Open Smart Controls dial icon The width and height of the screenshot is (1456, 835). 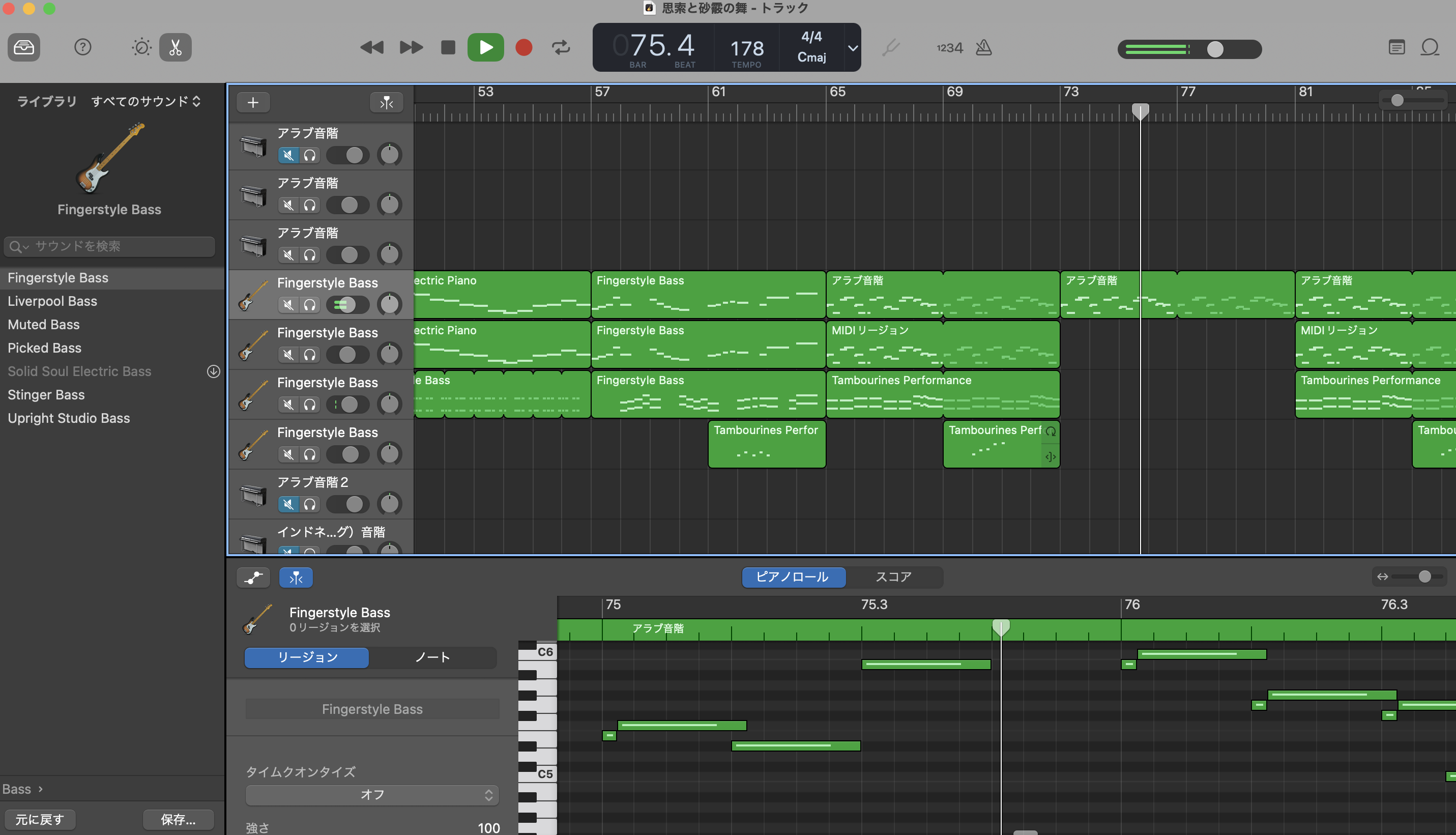(141, 47)
